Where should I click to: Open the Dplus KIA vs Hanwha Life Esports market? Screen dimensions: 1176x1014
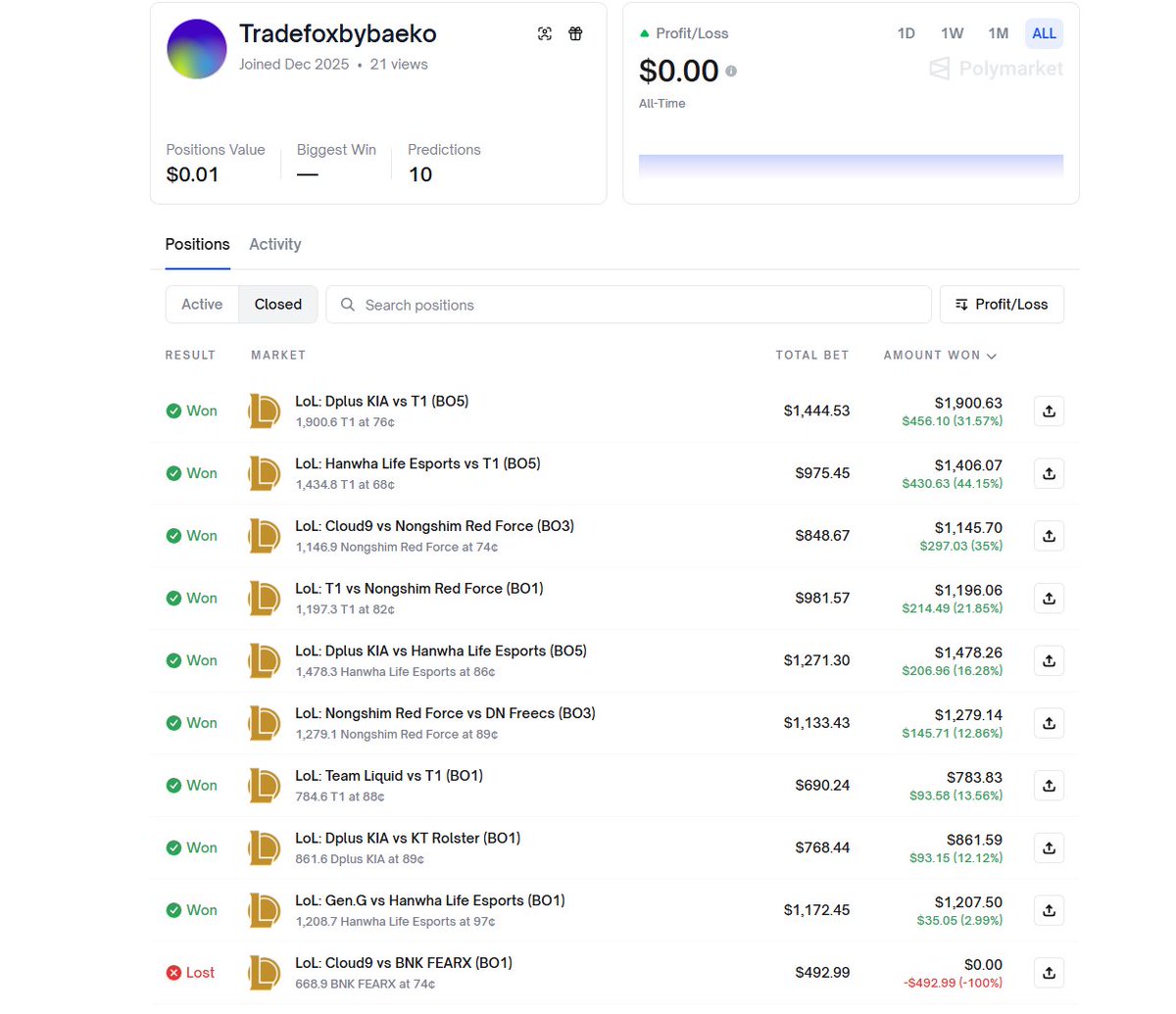[441, 651]
